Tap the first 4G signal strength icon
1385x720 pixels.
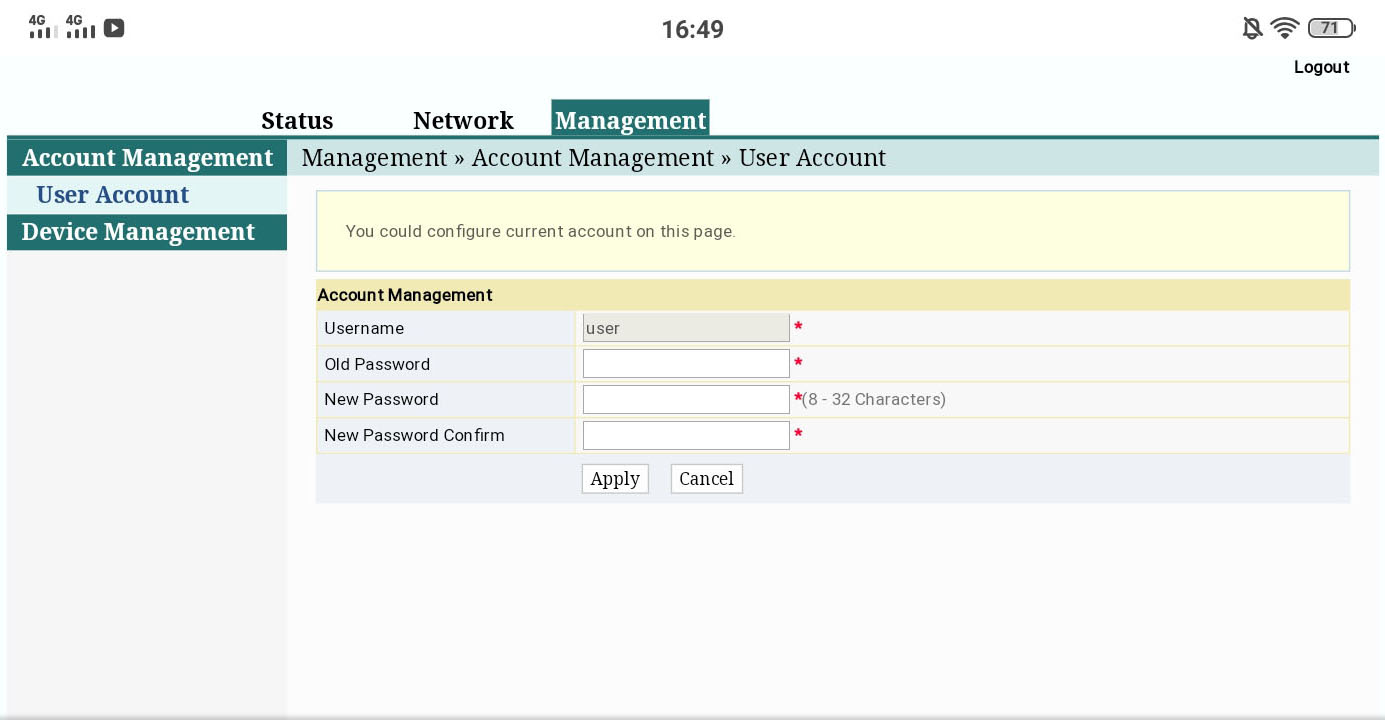click(42, 27)
